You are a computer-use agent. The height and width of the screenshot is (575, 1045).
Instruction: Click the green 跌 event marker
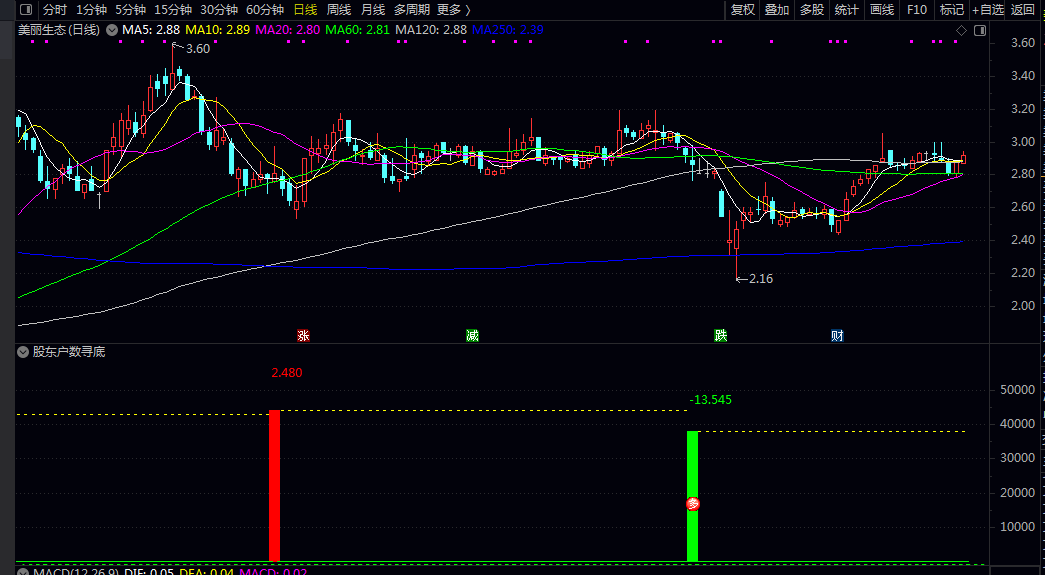click(x=720, y=335)
